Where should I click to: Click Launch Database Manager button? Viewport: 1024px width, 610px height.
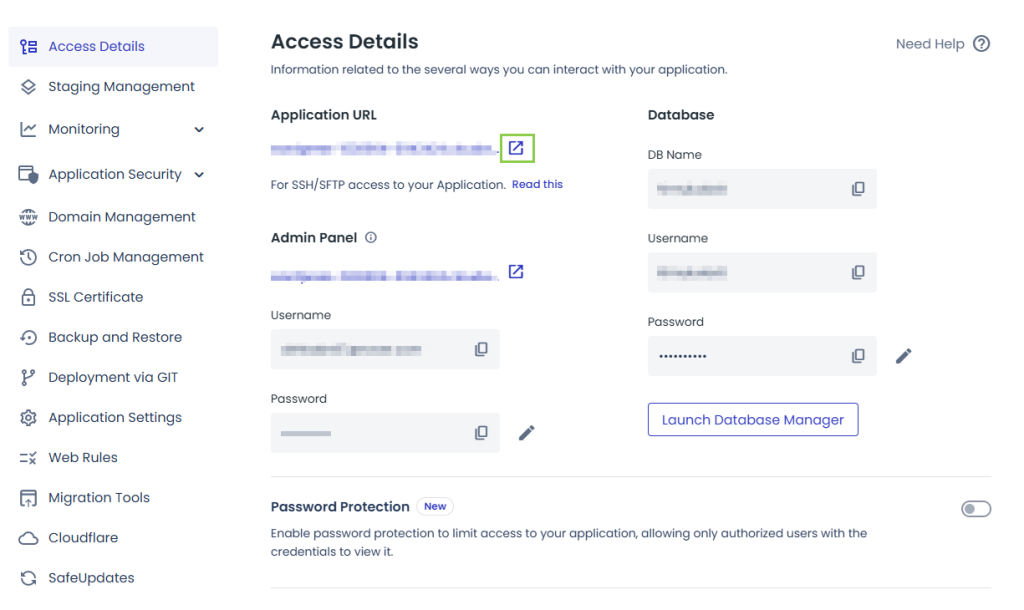click(x=752, y=420)
